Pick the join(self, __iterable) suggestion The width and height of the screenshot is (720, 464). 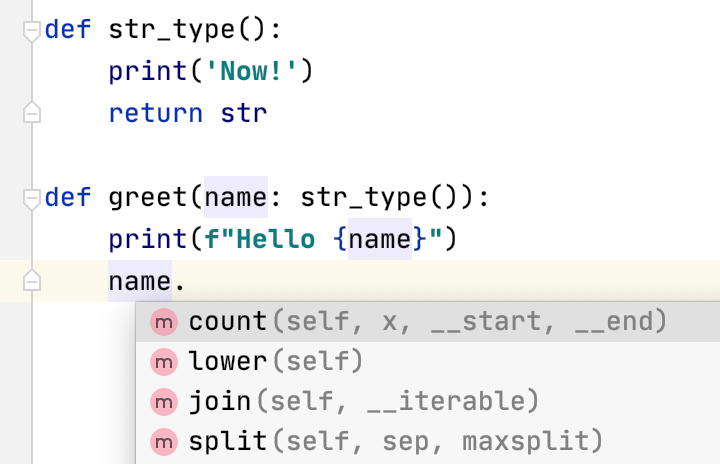363,401
